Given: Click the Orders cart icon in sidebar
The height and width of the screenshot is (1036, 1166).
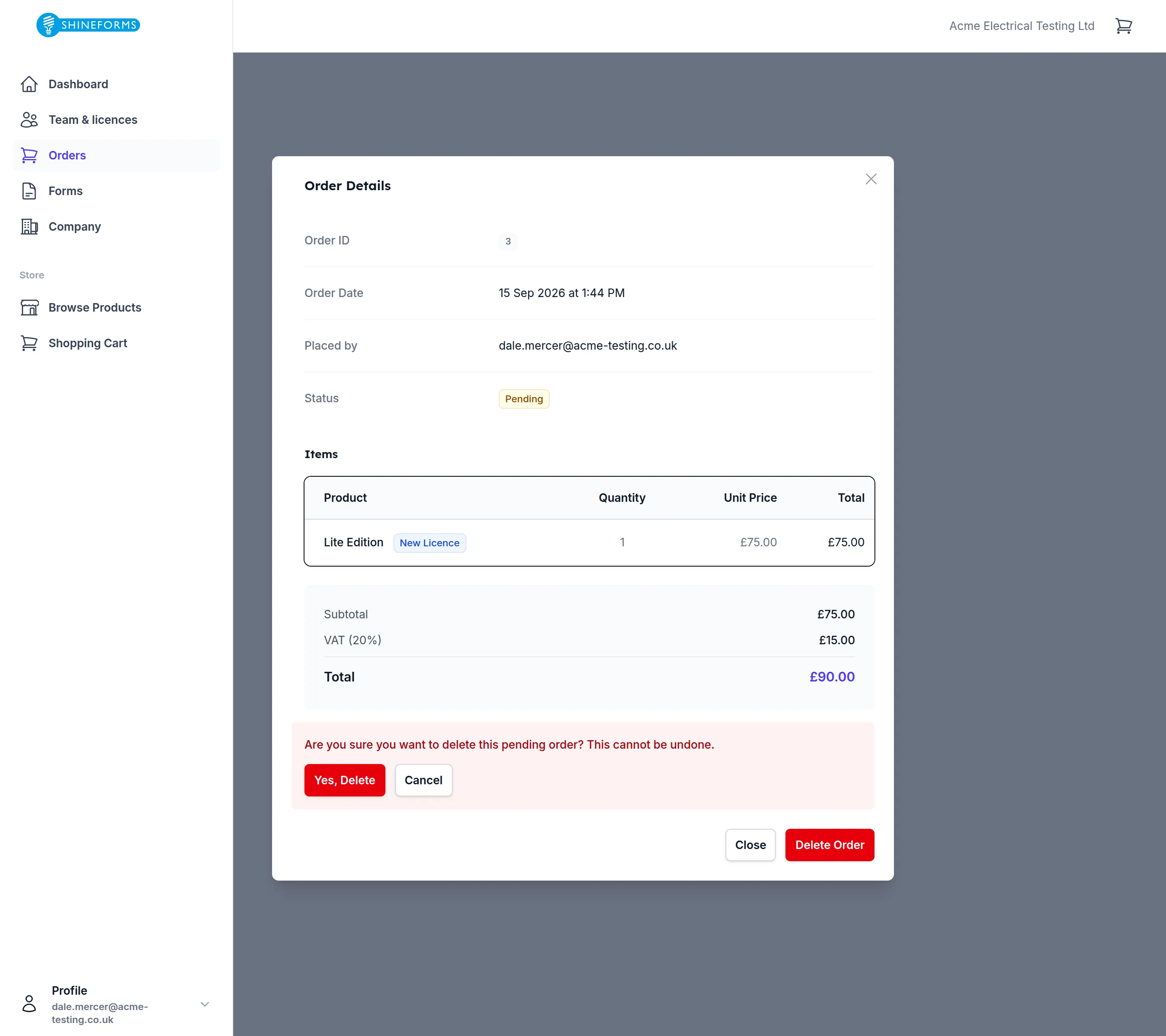Looking at the screenshot, I should pyautogui.click(x=29, y=155).
